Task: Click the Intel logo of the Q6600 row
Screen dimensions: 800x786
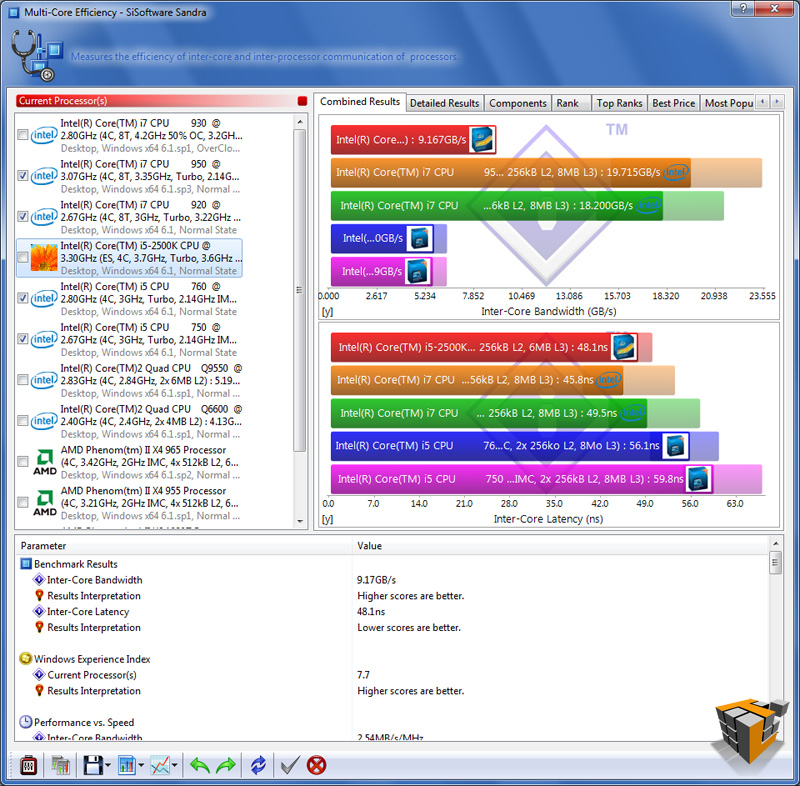Action: 44,421
